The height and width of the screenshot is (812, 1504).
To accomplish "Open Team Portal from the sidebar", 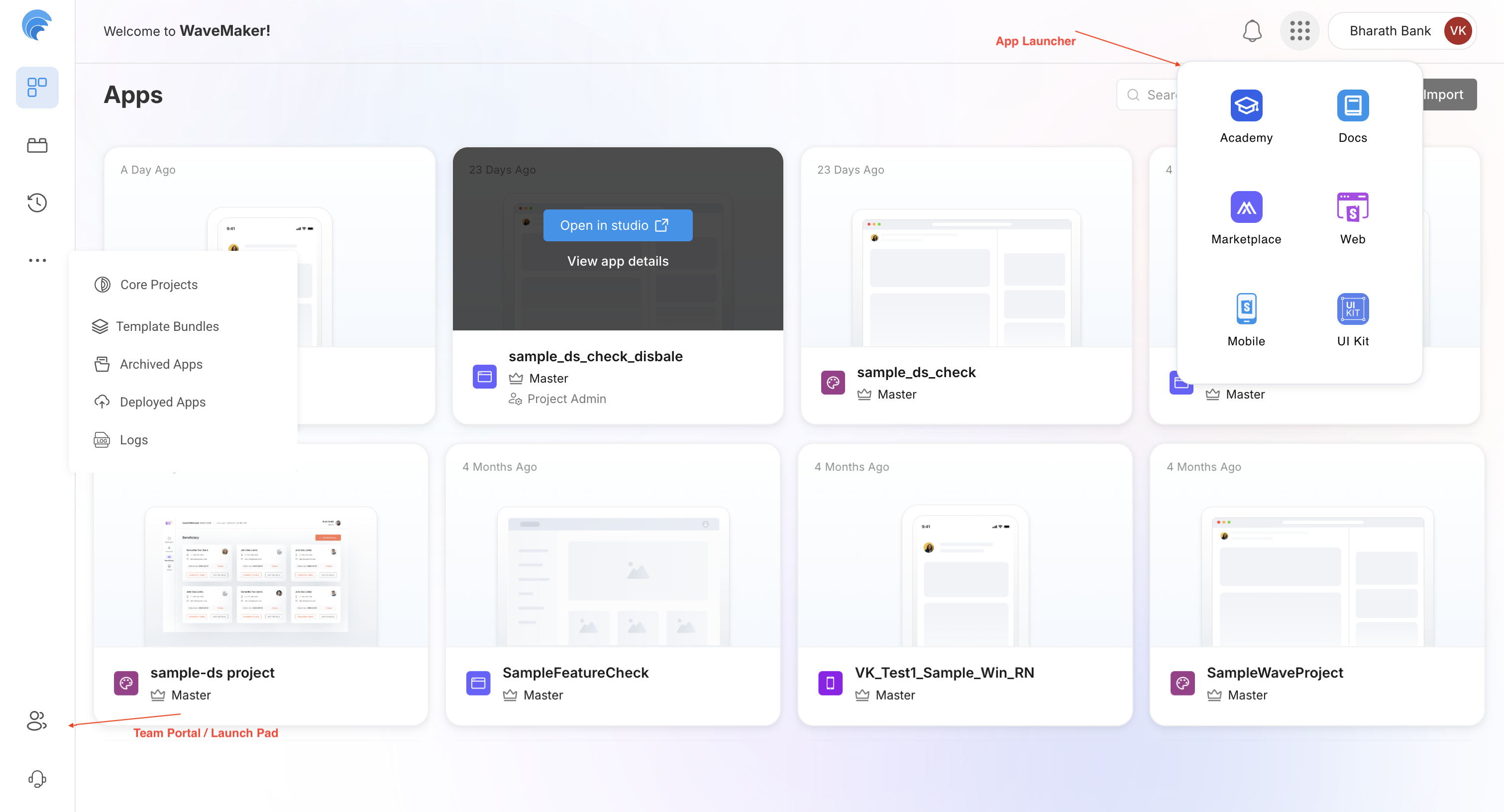I will coord(37,721).
